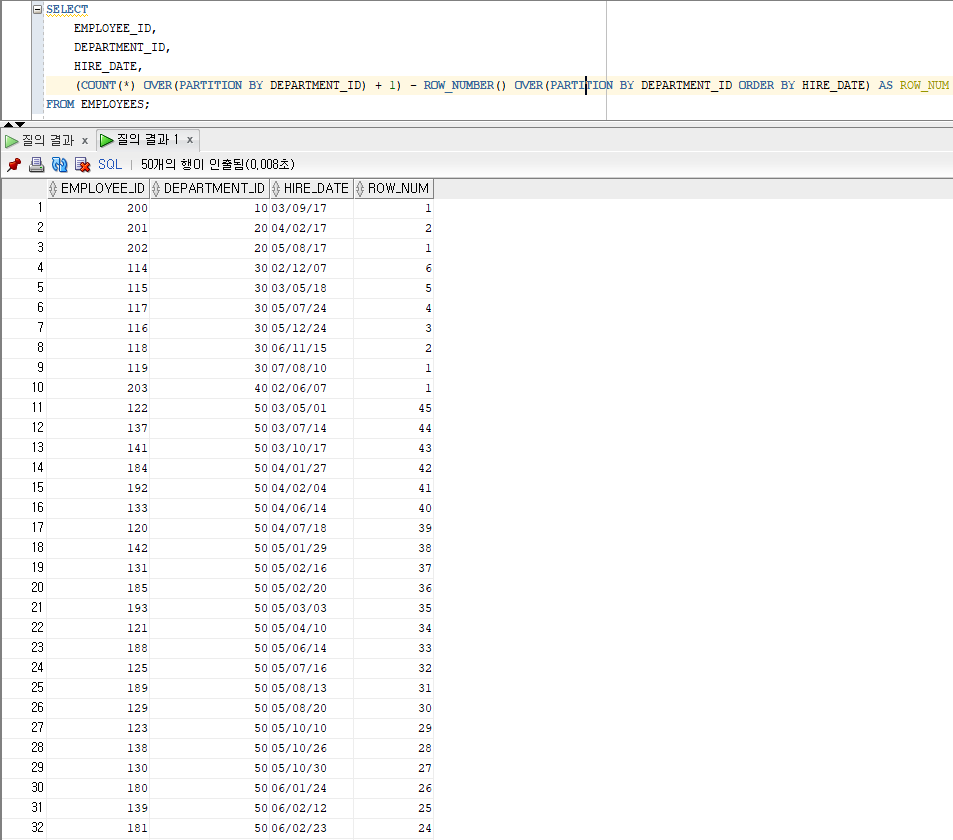Click the ROW_NUMBER() function in the query
Viewport: 953px width, 840px height.
[464, 85]
